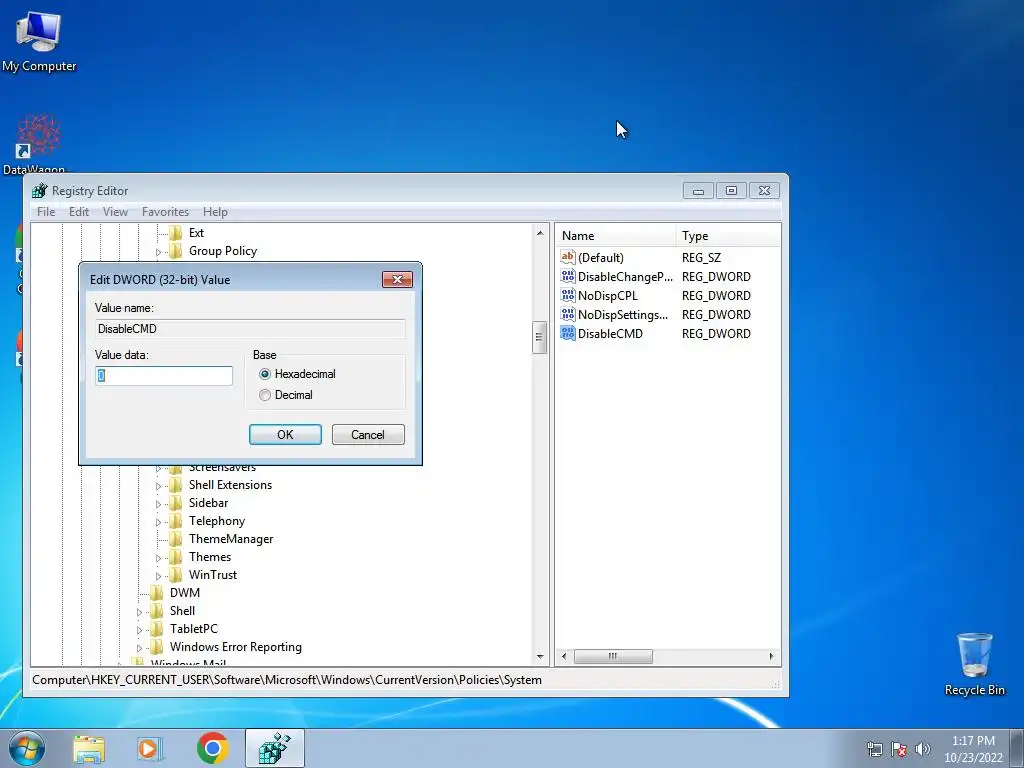Open Windows Explorer from the taskbar

(x=89, y=749)
